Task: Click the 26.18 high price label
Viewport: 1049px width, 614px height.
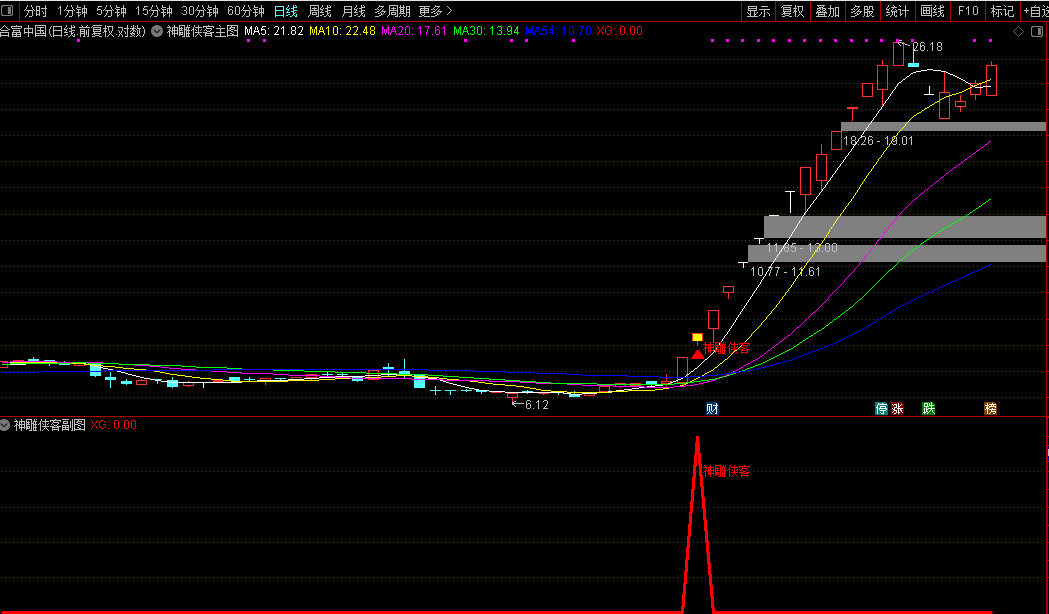Action: pos(927,47)
